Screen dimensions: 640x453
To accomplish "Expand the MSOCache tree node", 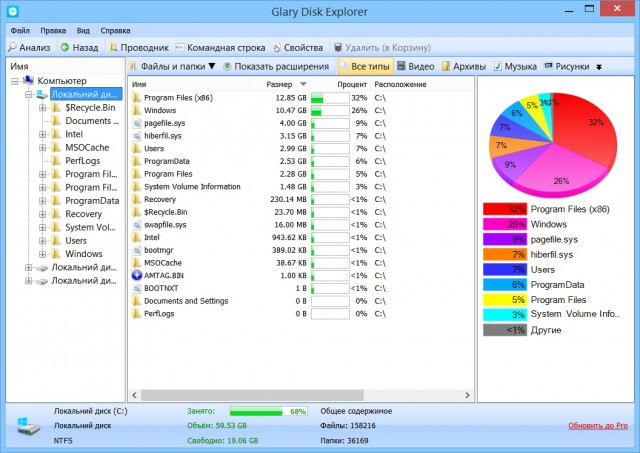I will click(42, 148).
